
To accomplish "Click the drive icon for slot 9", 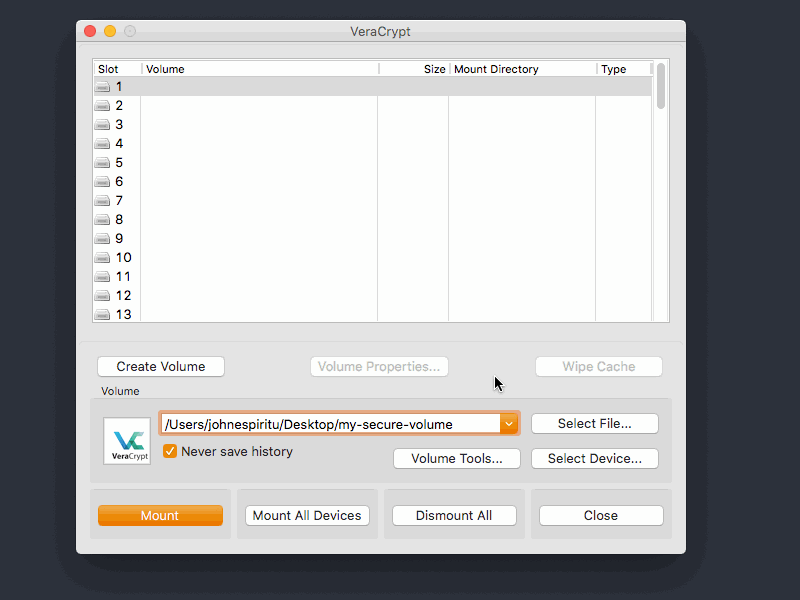I will [x=103, y=239].
